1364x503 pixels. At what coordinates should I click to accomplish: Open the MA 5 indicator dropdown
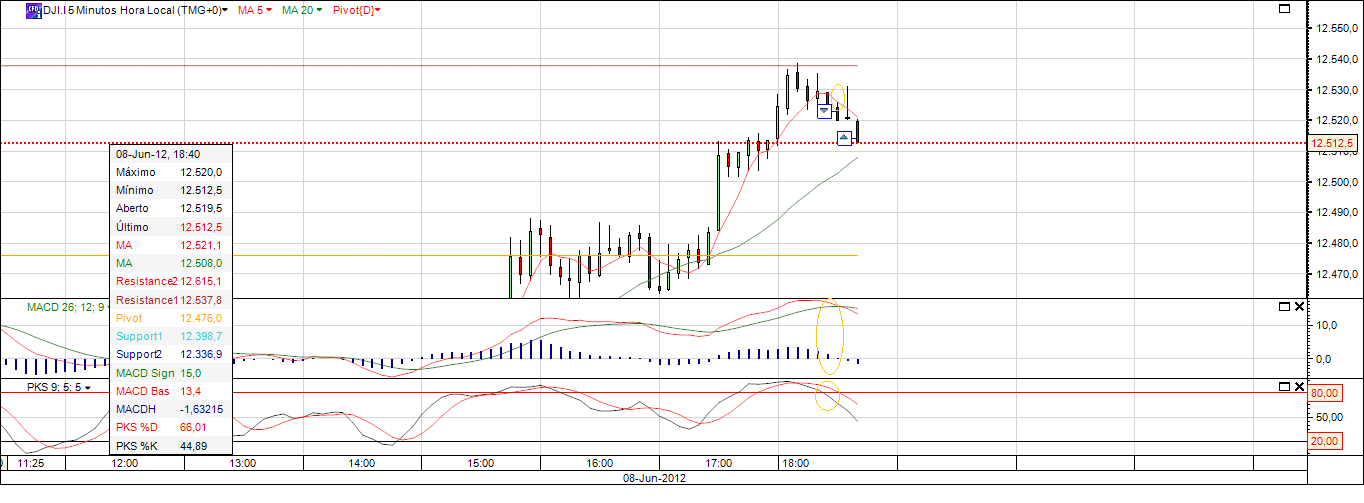pos(269,10)
